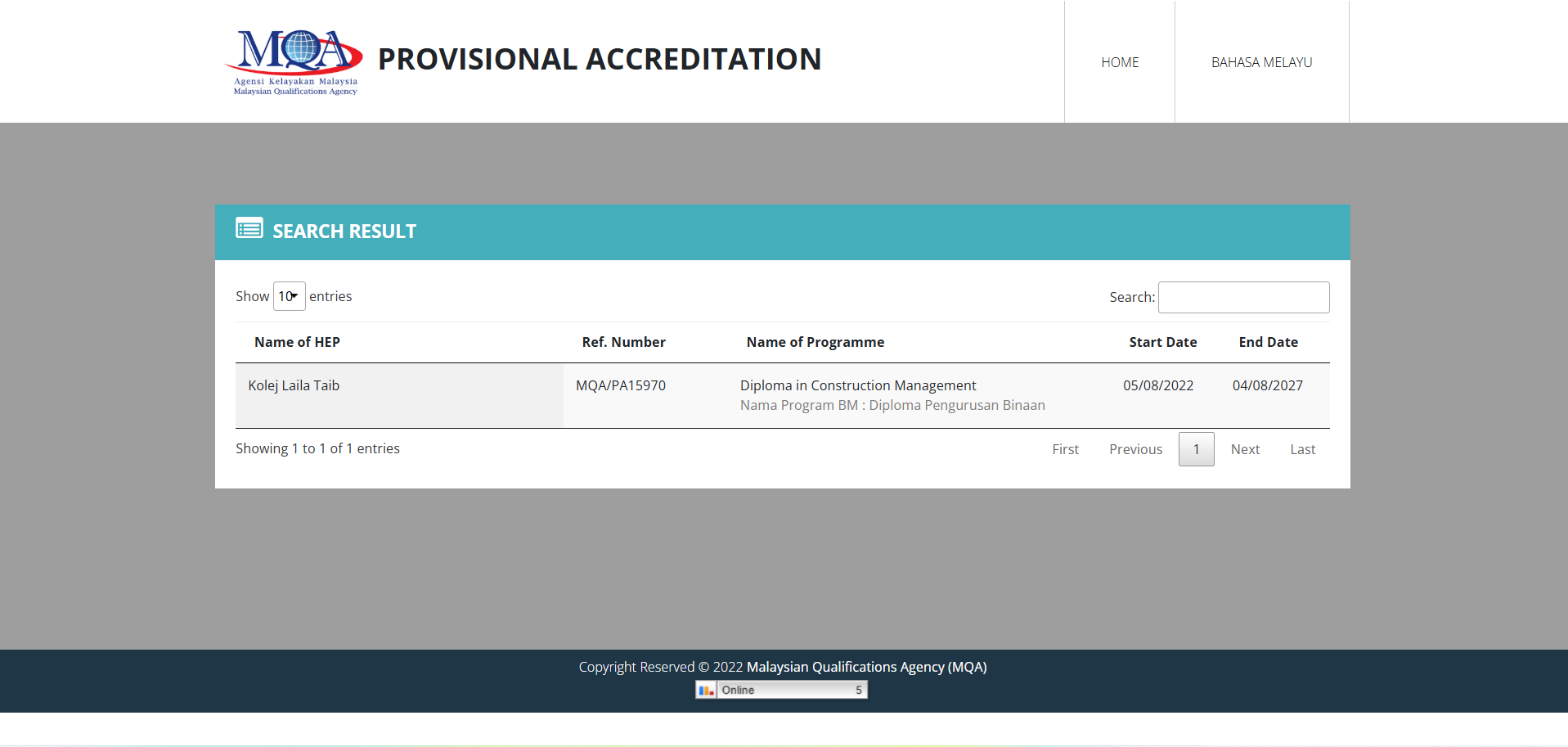Click inside the Search field

coord(1242,297)
